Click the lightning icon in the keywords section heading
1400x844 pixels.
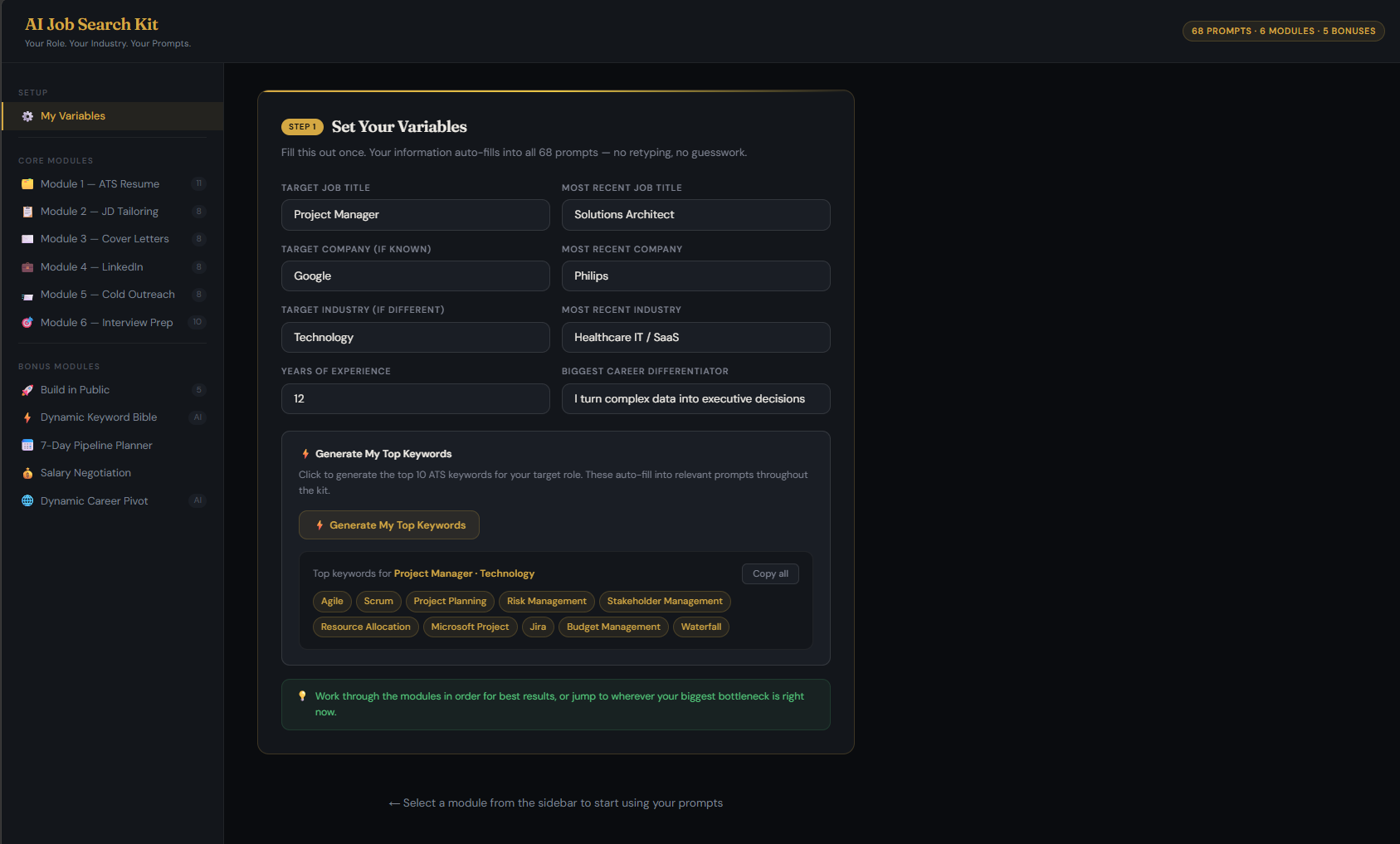pyautogui.click(x=305, y=454)
